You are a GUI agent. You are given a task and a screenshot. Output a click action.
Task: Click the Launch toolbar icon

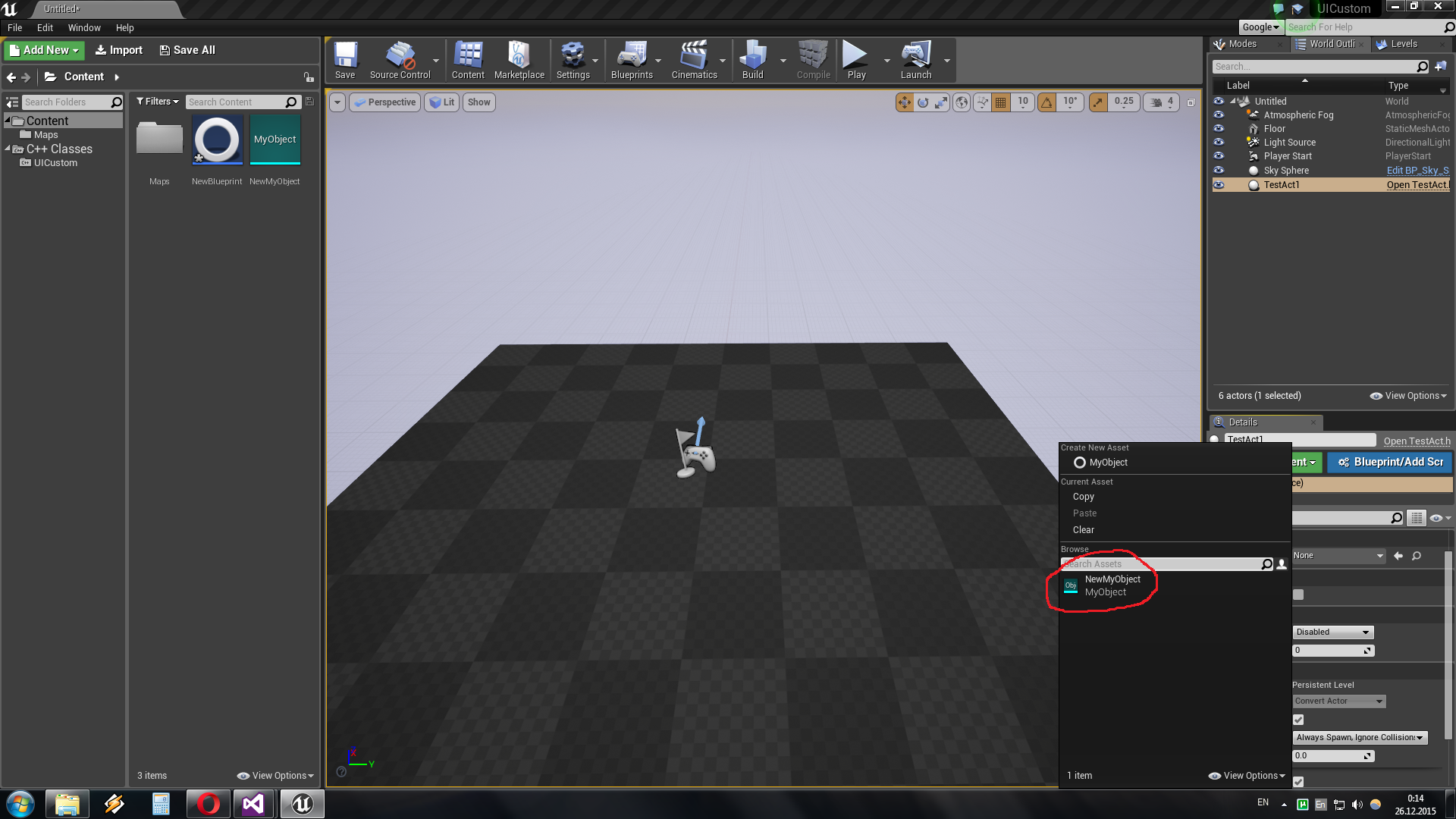click(x=915, y=60)
